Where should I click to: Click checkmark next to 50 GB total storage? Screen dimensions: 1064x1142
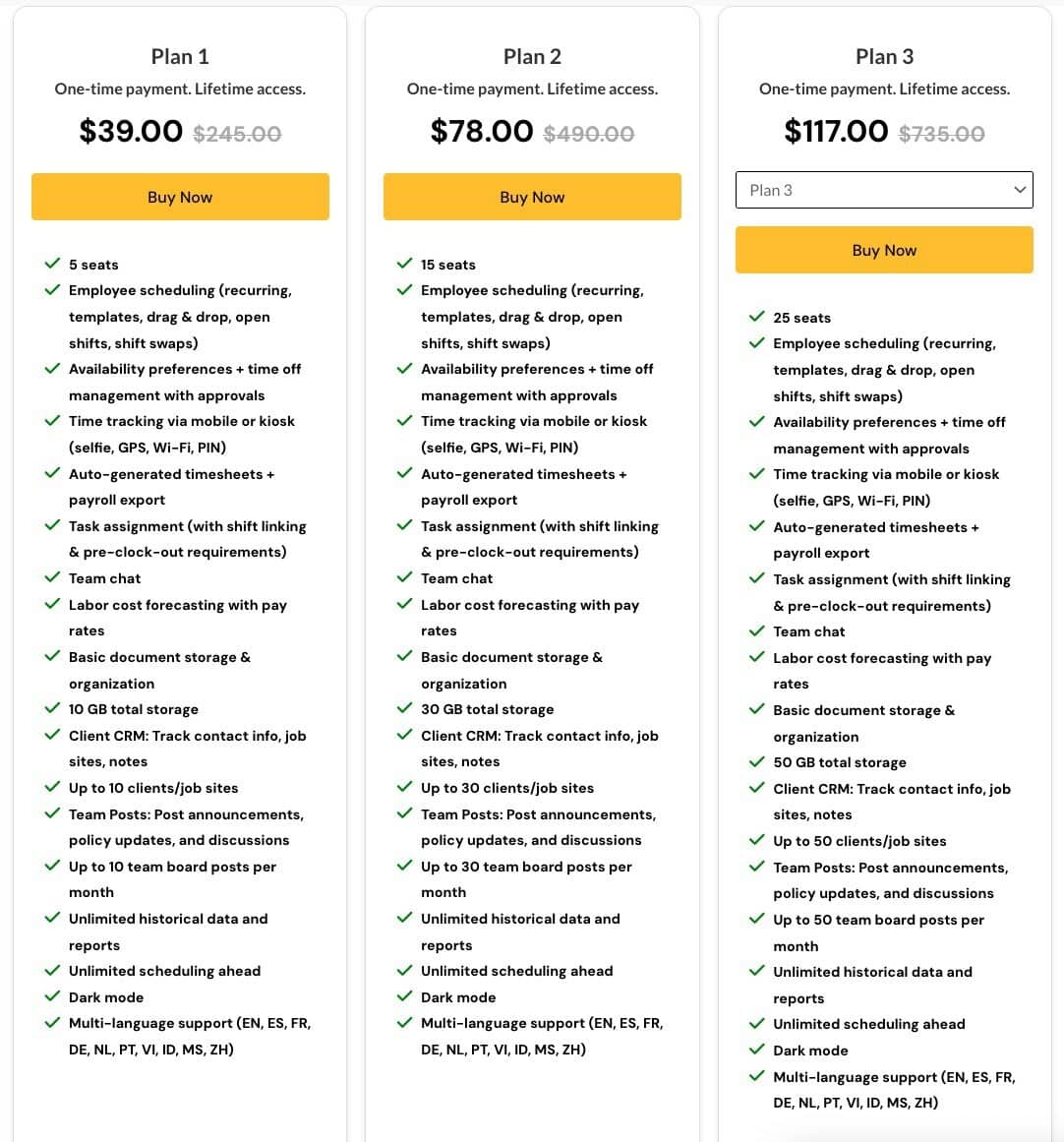tap(756, 761)
